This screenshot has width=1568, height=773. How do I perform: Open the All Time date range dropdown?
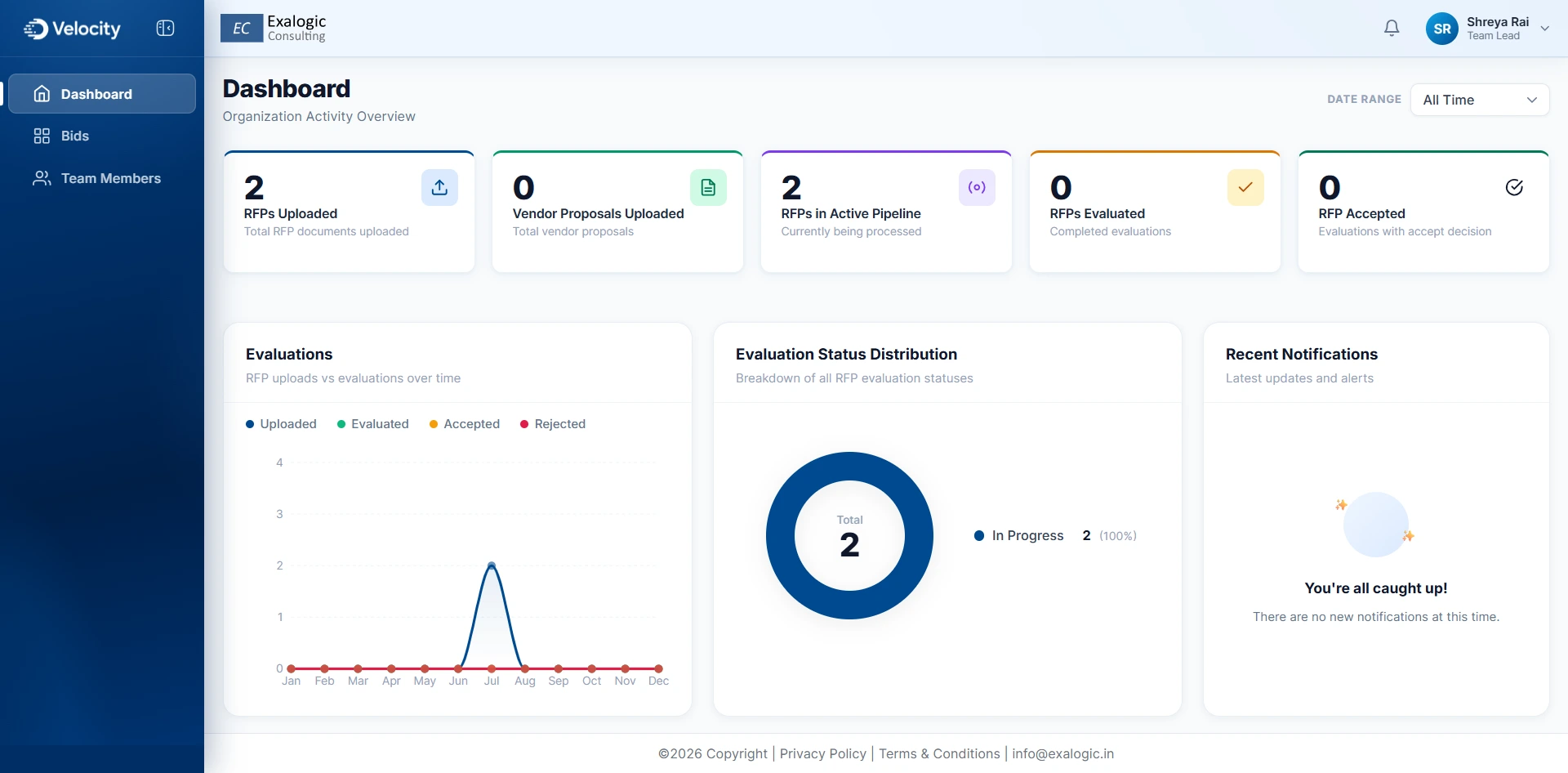1480,100
